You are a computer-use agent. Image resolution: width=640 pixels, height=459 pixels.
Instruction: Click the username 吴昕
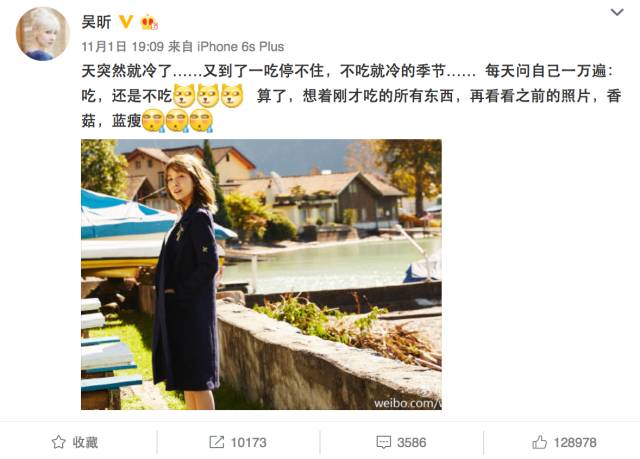coord(96,22)
